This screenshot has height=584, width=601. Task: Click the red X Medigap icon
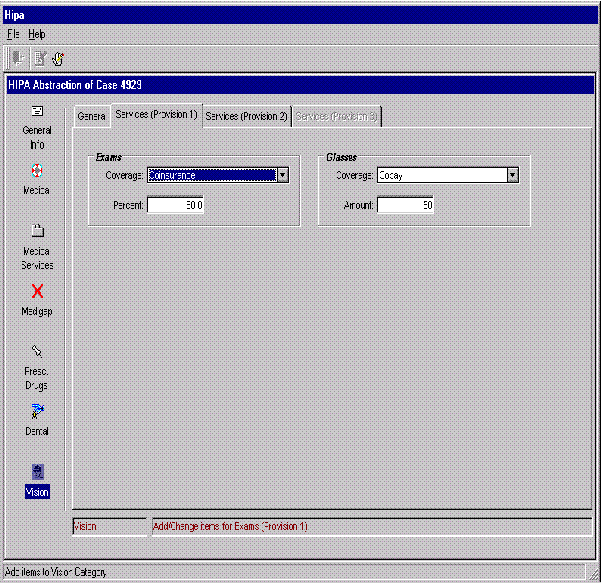coord(37,291)
